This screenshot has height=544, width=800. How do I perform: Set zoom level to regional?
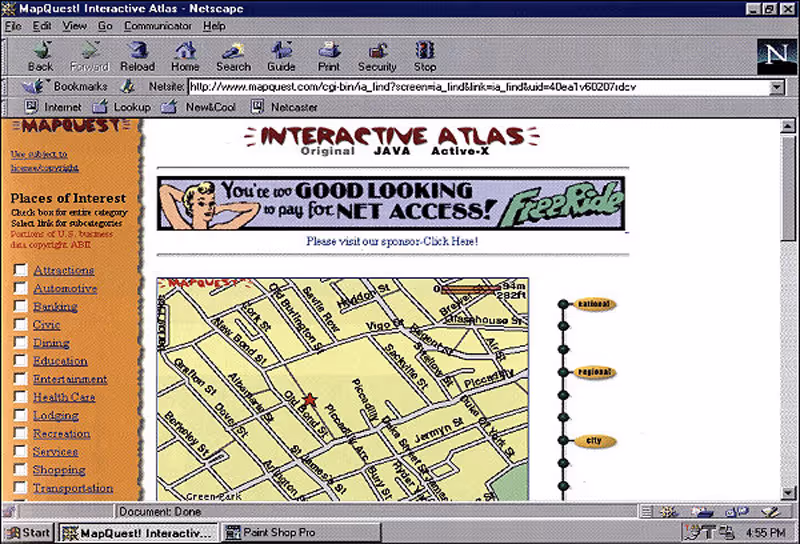click(594, 372)
